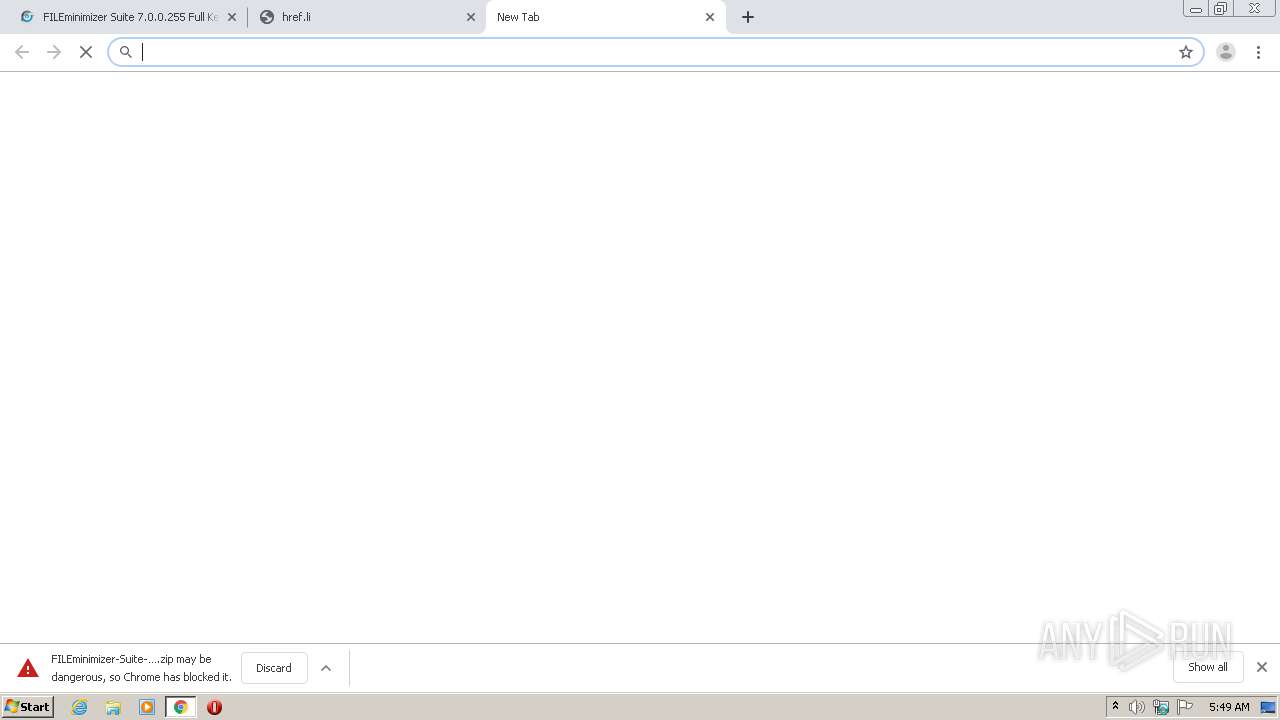The height and width of the screenshot is (720, 1280).
Task: Open Windows Media Player from taskbar
Action: click(147, 707)
